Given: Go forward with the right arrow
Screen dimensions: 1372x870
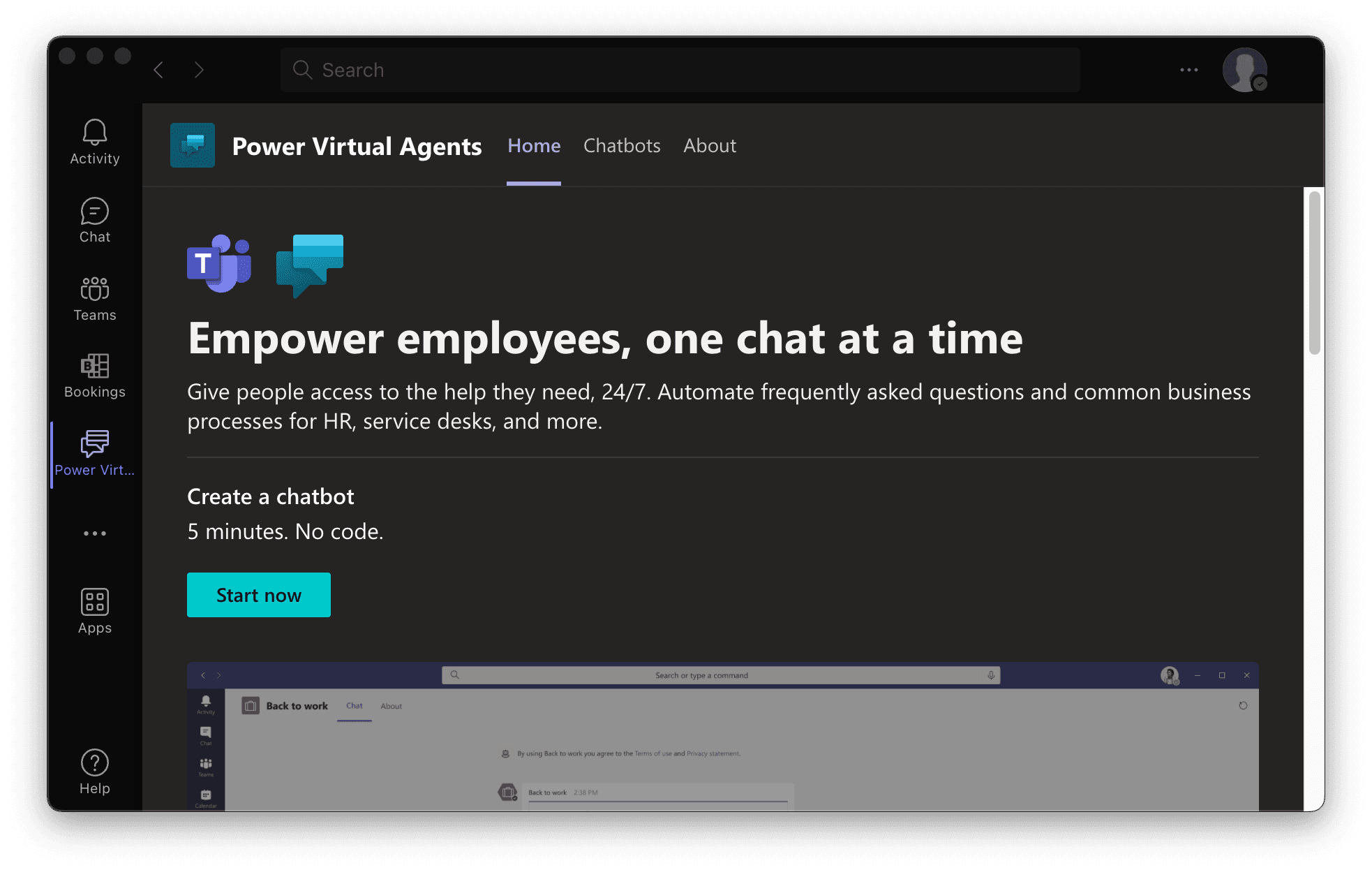Looking at the screenshot, I should [199, 70].
